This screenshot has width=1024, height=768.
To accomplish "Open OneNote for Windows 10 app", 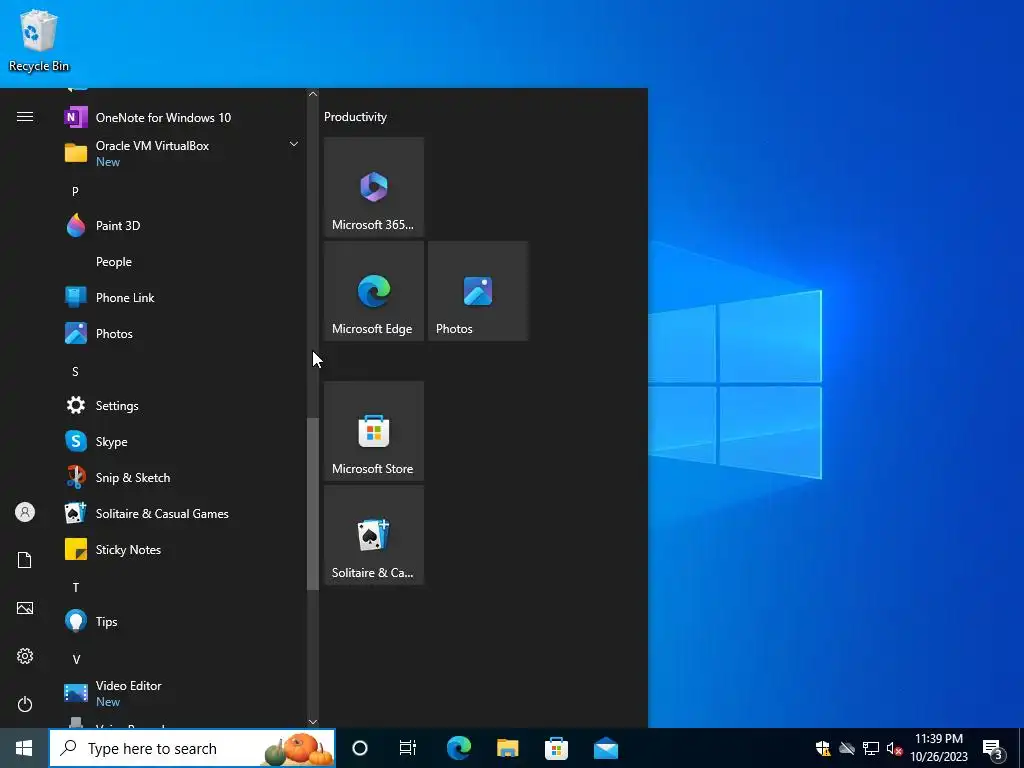I will tap(183, 118).
